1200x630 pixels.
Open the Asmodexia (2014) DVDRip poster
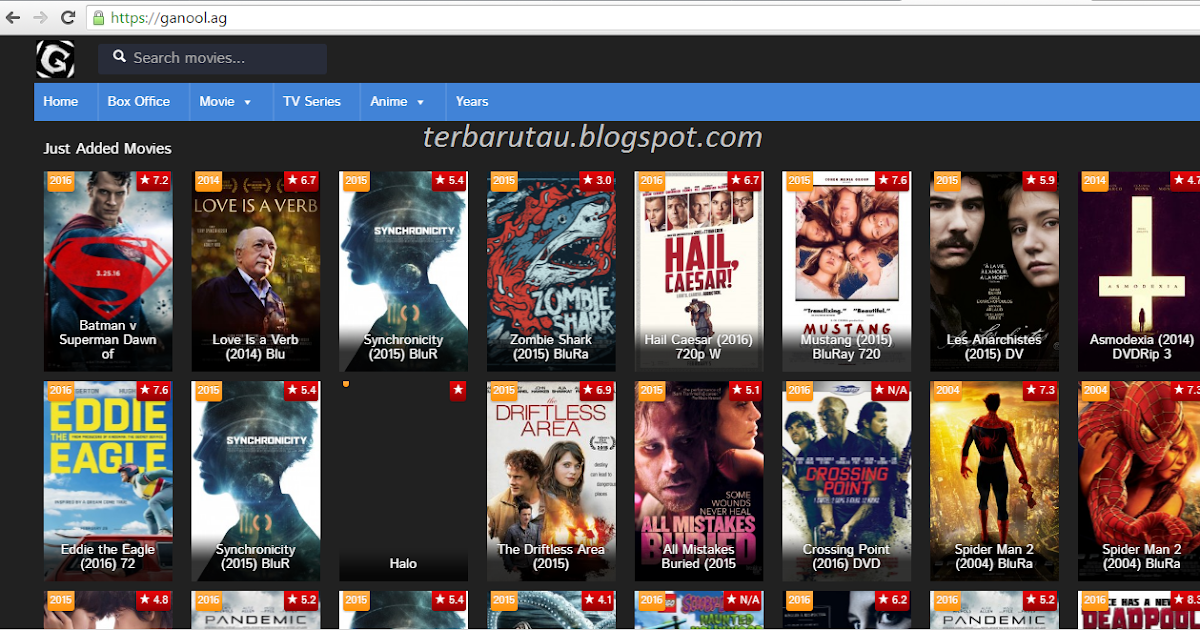1139,271
